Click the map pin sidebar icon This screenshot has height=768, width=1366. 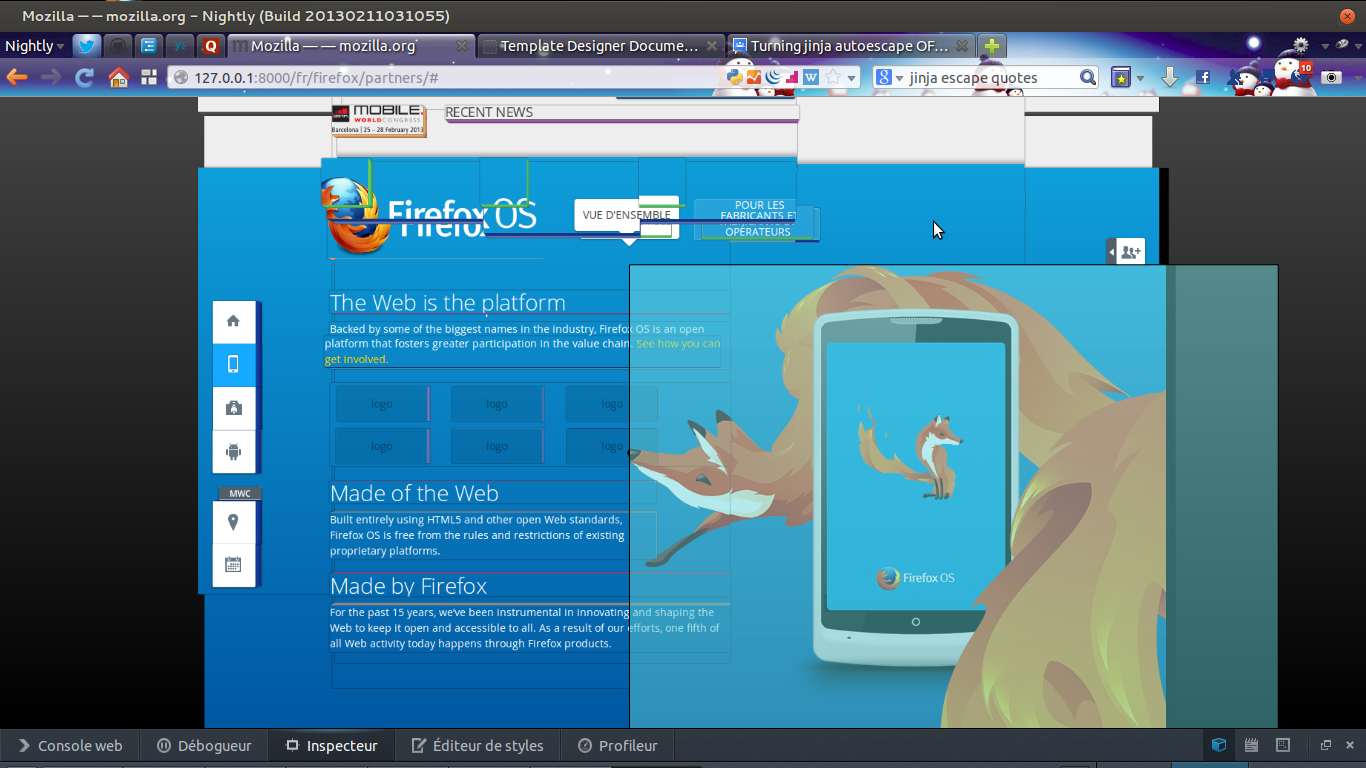point(233,522)
